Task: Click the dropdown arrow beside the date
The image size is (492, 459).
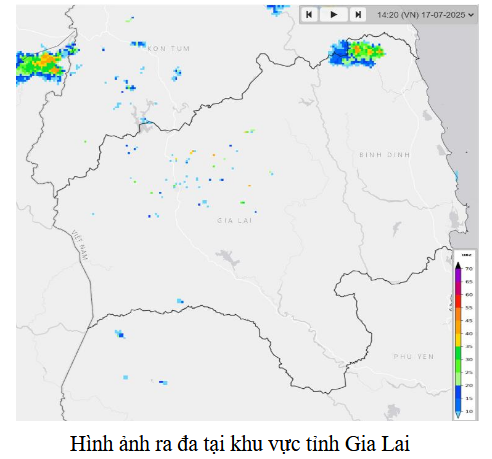Action: click(x=471, y=15)
